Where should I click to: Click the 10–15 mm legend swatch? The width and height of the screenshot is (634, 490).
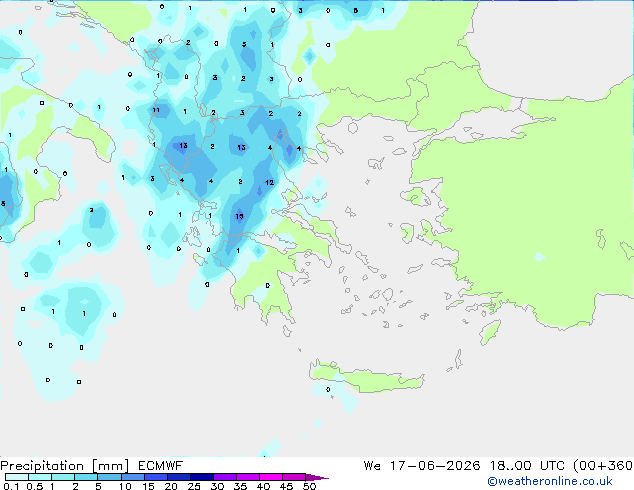coord(133,477)
